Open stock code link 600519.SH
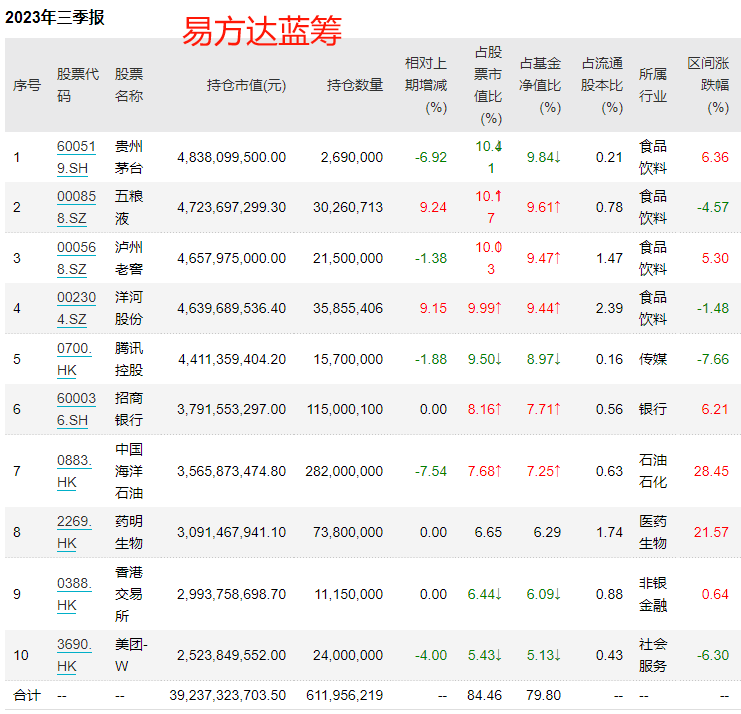The image size is (741, 714). (76, 157)
